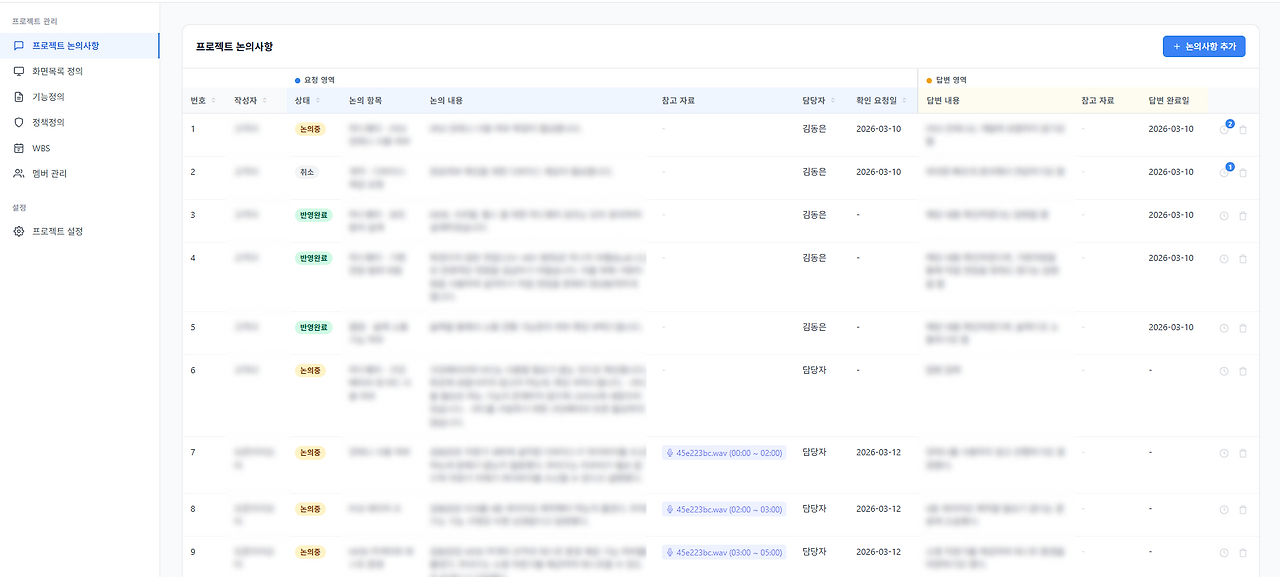The image size is (1280, 577).
Task: Open 프로젝트 설정 under 설정
Action: click(79, 231)
